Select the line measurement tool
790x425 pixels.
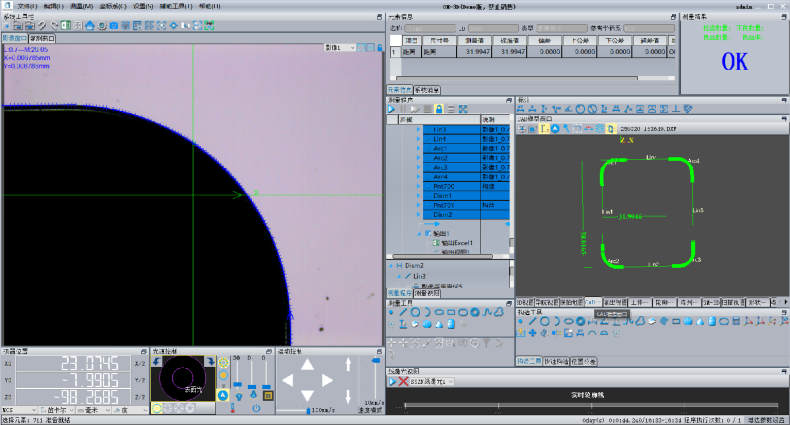click(x=403, y=312)
